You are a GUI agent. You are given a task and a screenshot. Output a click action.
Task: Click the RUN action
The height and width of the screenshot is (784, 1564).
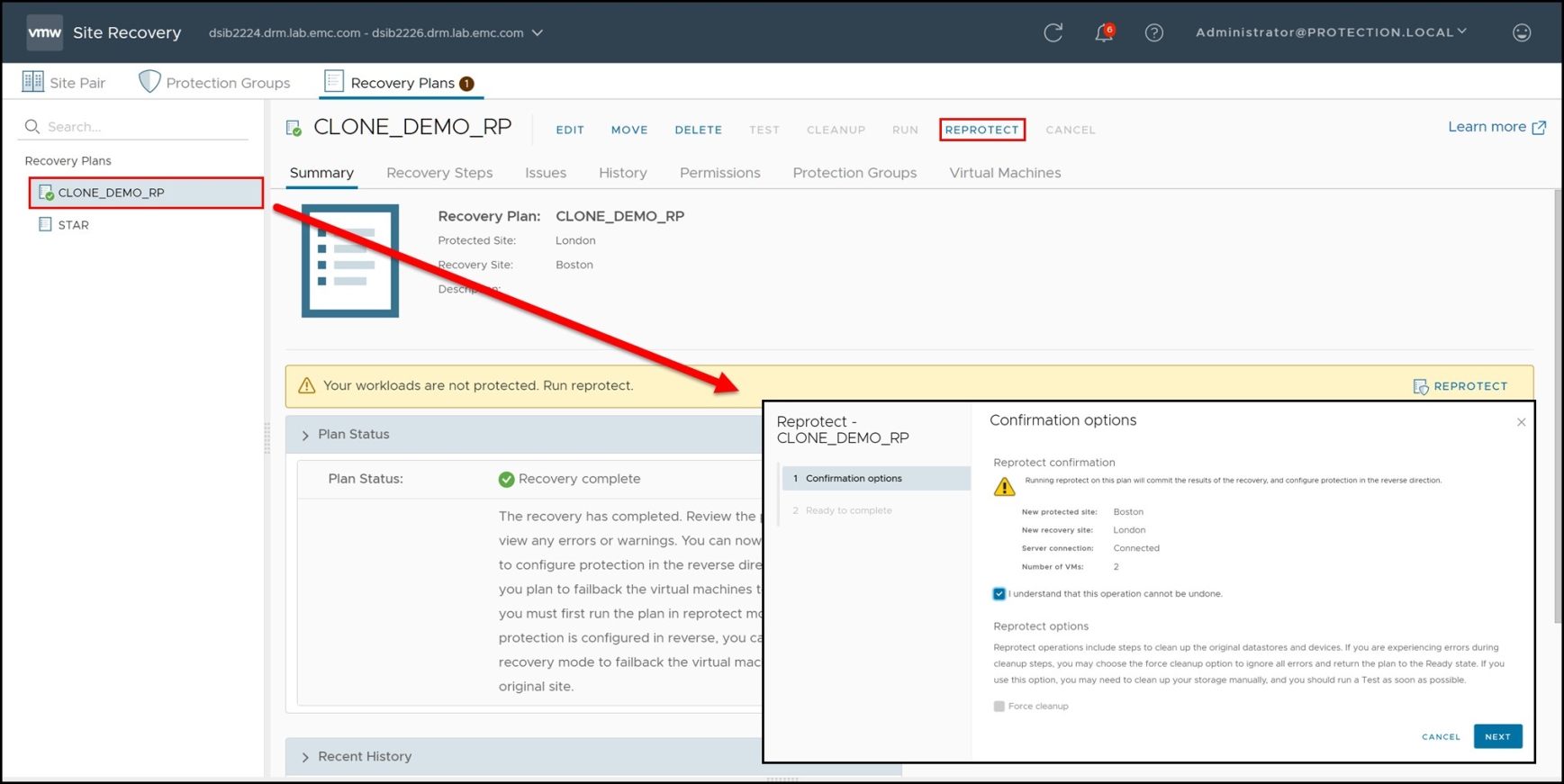905,130
